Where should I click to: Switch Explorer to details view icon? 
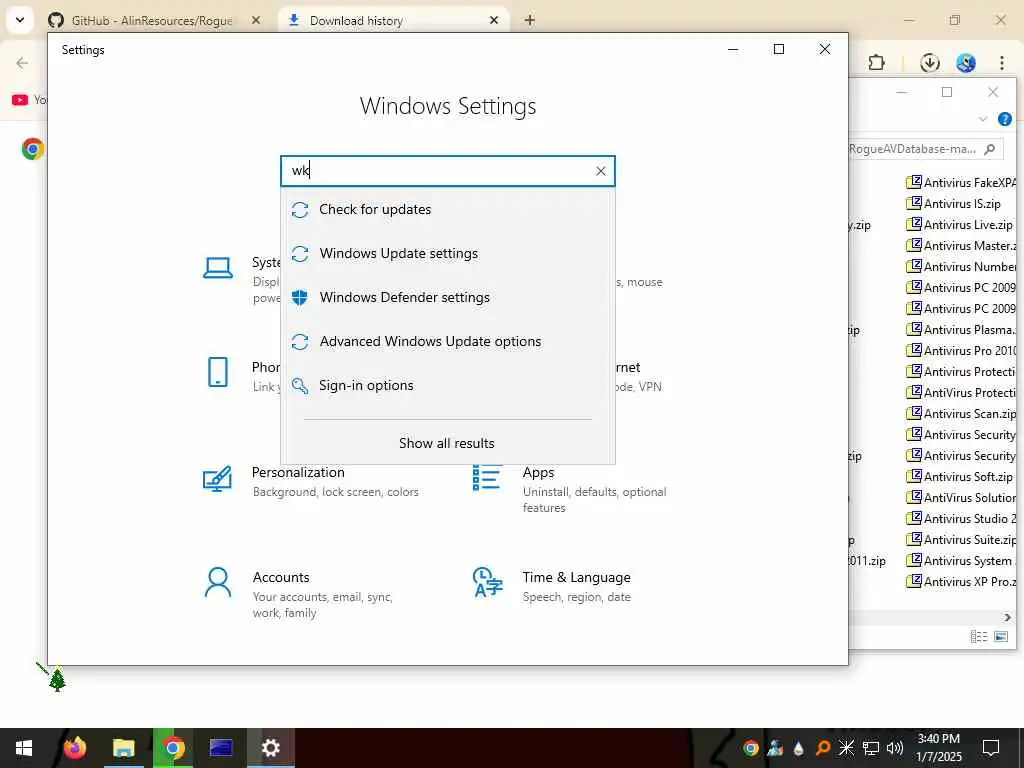[x=978, y=636]
